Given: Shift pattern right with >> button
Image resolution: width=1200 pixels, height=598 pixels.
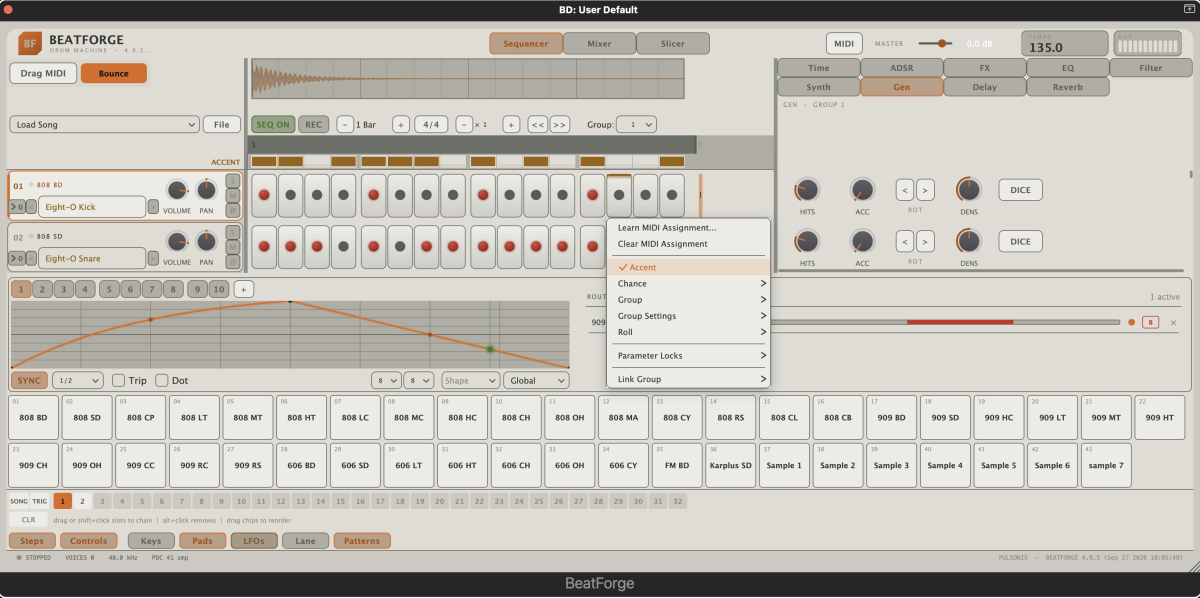Looking at the screenshot, I should pyautogui.click(x=560, y=125).
